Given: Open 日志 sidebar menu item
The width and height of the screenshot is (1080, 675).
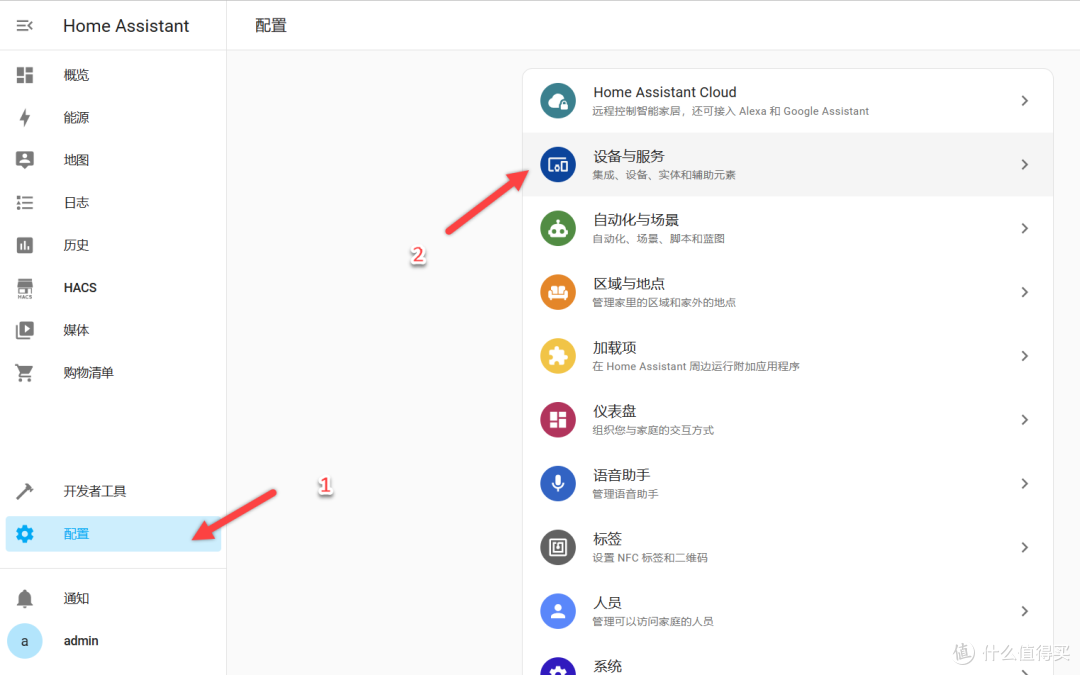Looking at the screenshot, I should tap(113, 202).
